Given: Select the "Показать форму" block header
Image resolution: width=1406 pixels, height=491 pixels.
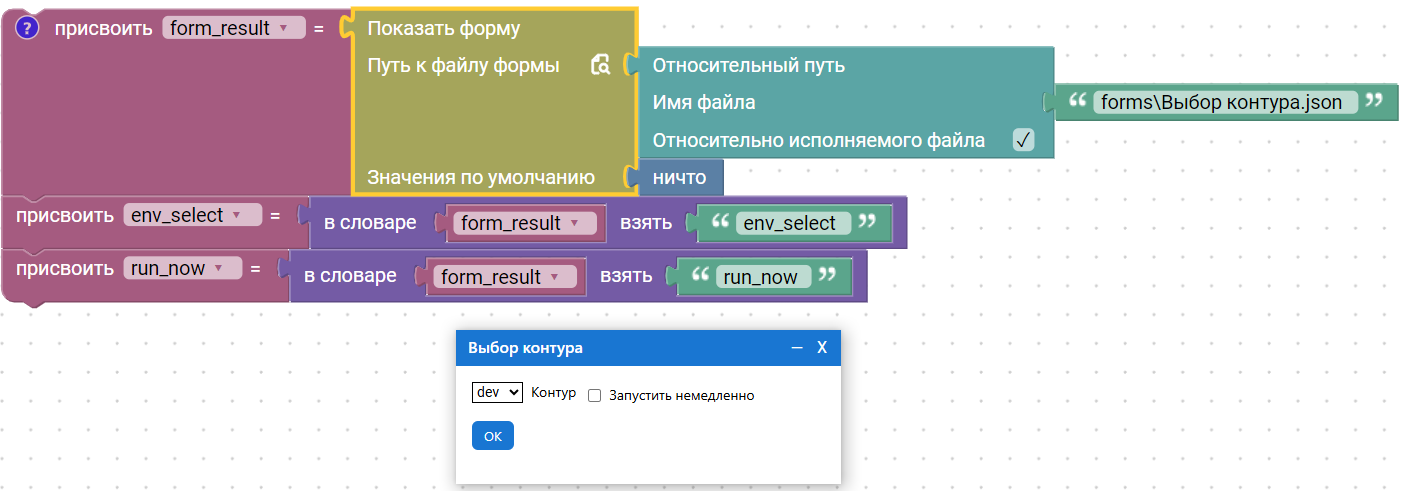Looking at the screenshot, I should (444, 29).
